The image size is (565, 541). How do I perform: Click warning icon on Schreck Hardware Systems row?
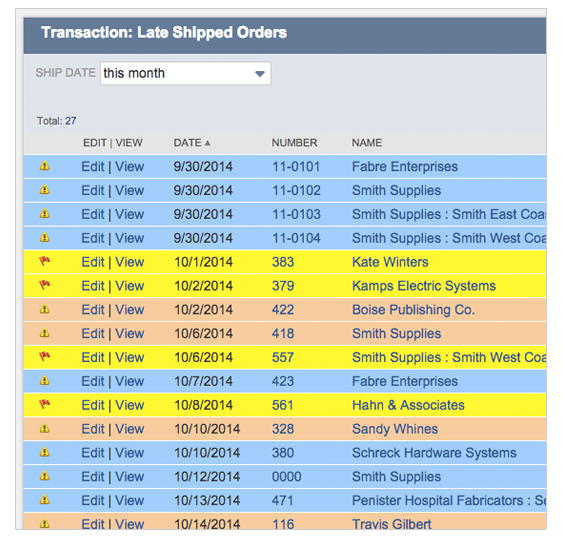[x=44, y=452]
